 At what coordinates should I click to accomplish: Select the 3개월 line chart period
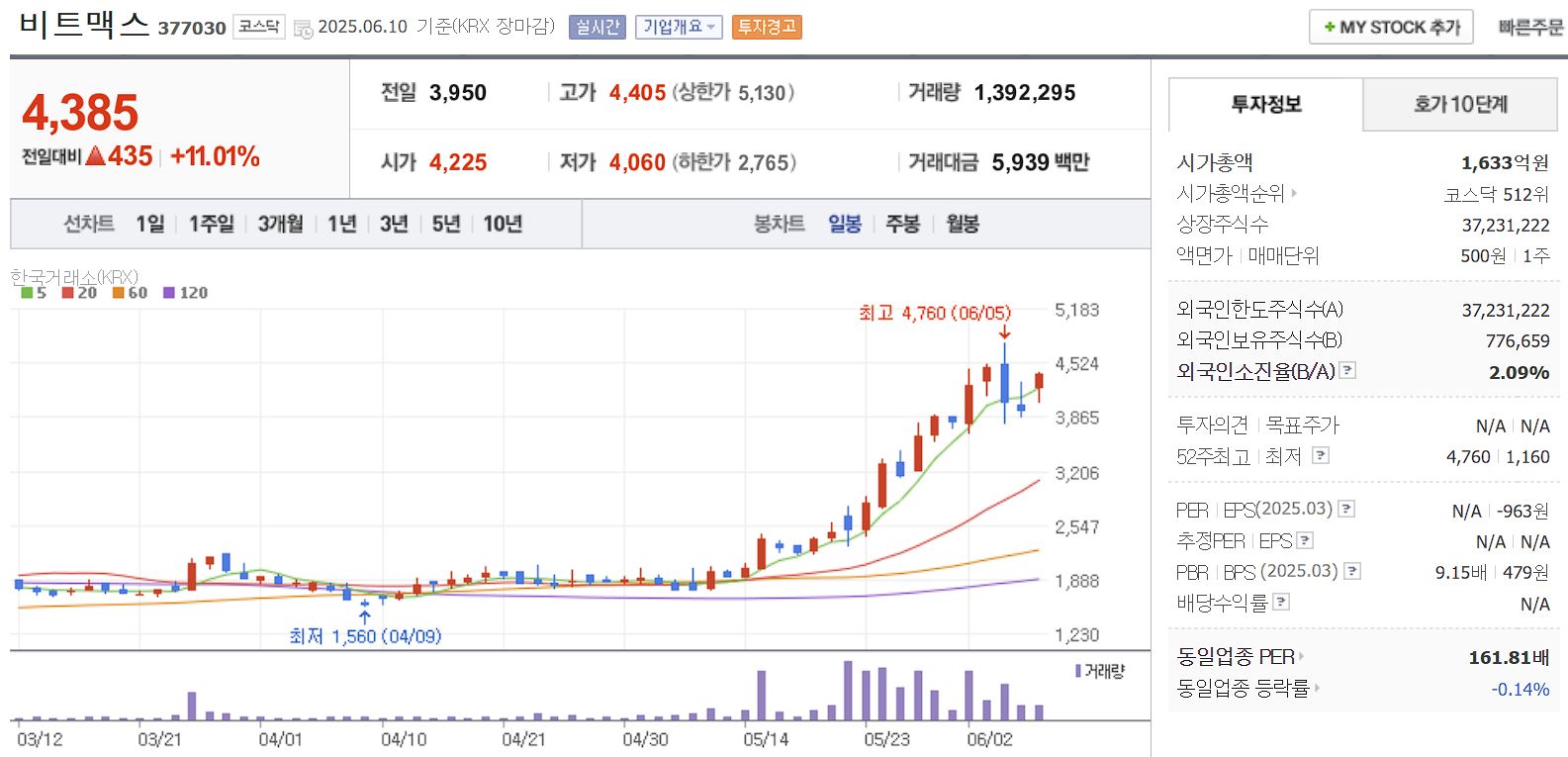click(281, 225)
